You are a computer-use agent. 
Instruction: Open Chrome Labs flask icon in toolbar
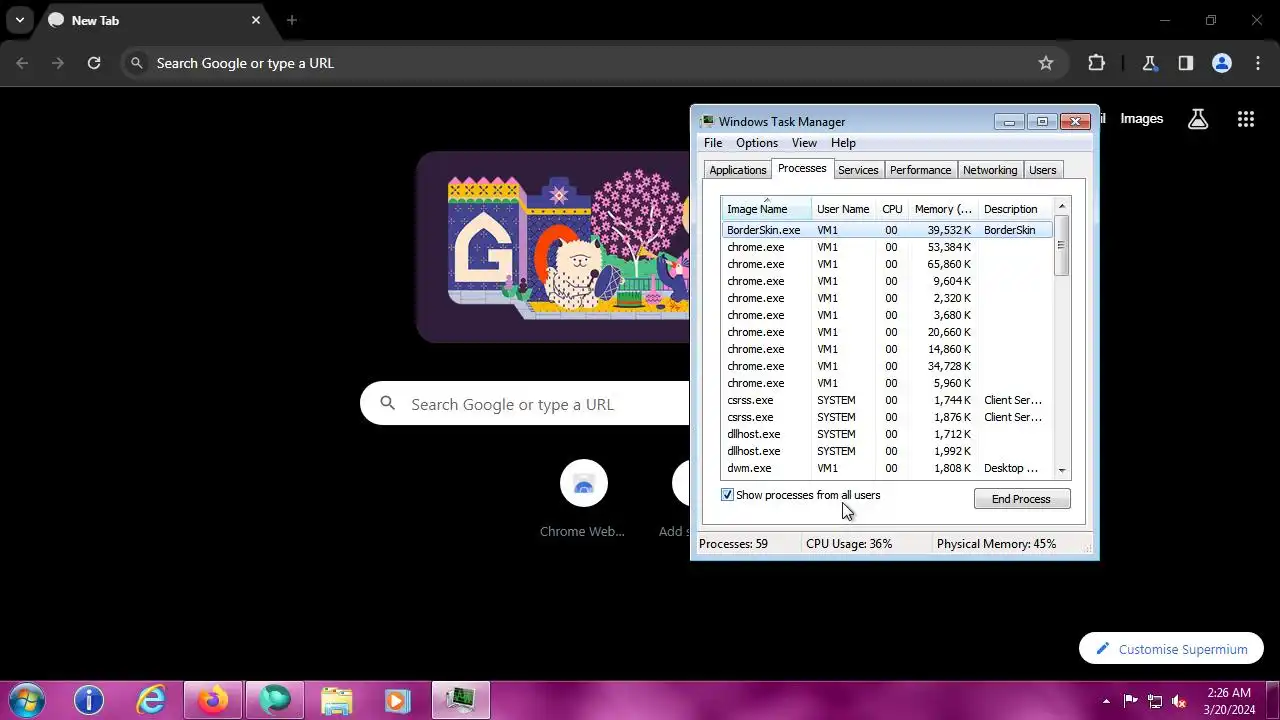point(1150,63)
